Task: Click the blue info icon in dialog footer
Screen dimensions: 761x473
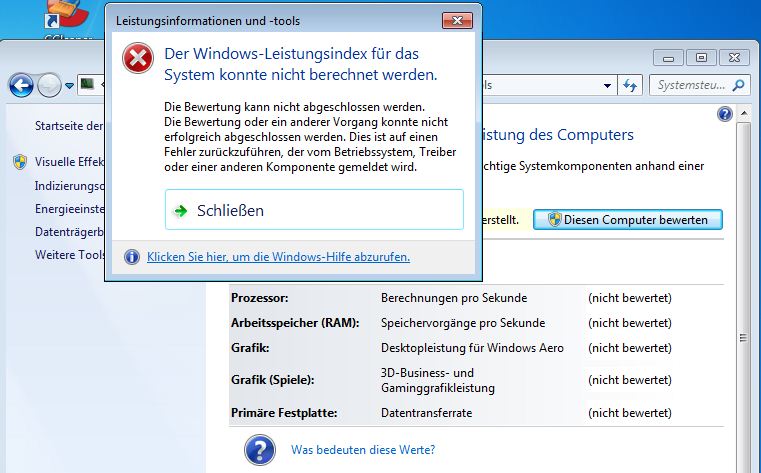Action: (132, 257)
